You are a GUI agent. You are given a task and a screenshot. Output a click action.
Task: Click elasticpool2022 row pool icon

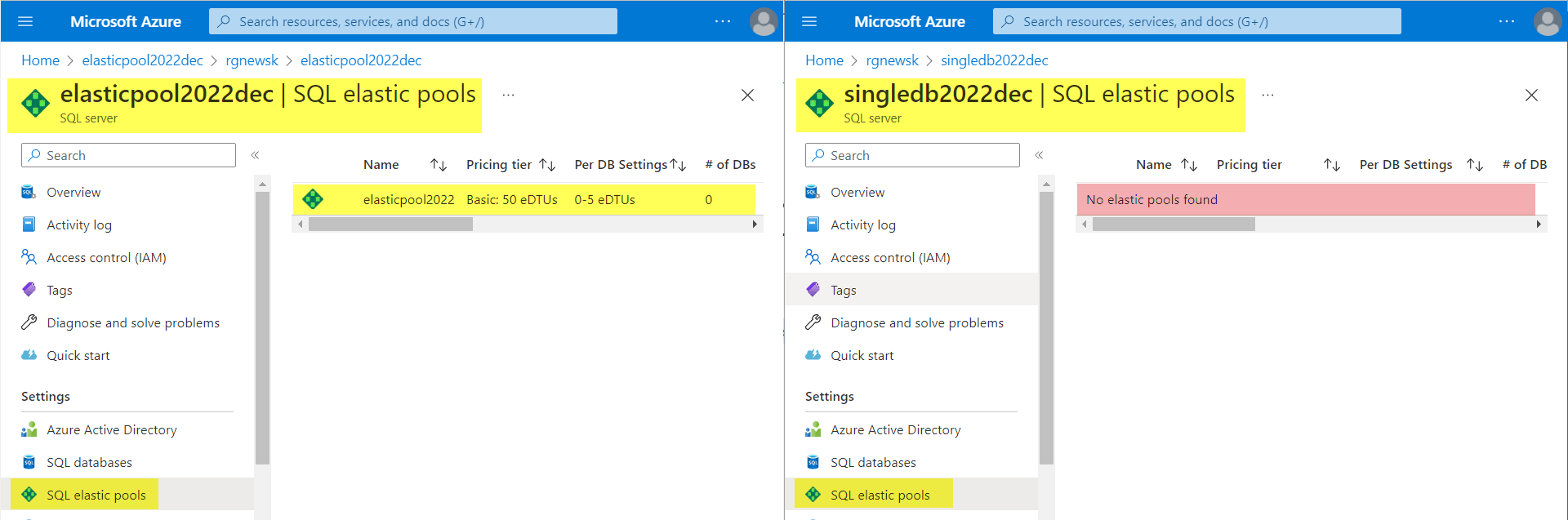click(313, 199)
